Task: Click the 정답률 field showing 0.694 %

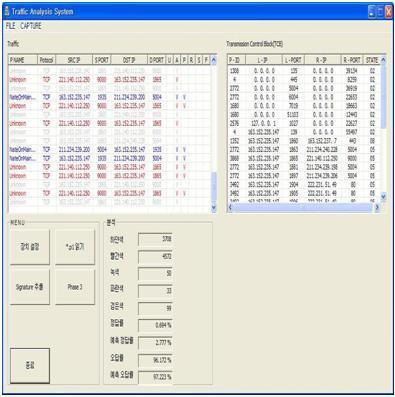Action: tap(155, 325)
